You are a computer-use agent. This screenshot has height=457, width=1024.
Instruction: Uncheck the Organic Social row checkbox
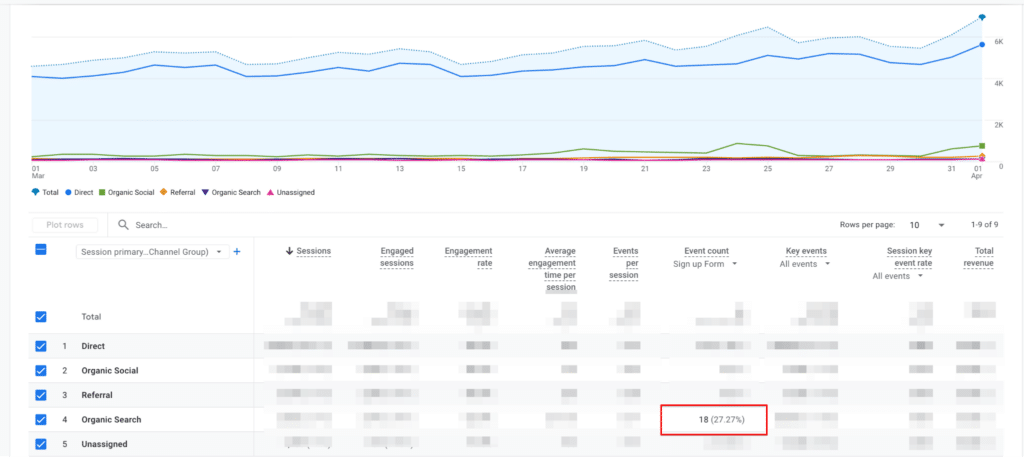coord(40,370)
